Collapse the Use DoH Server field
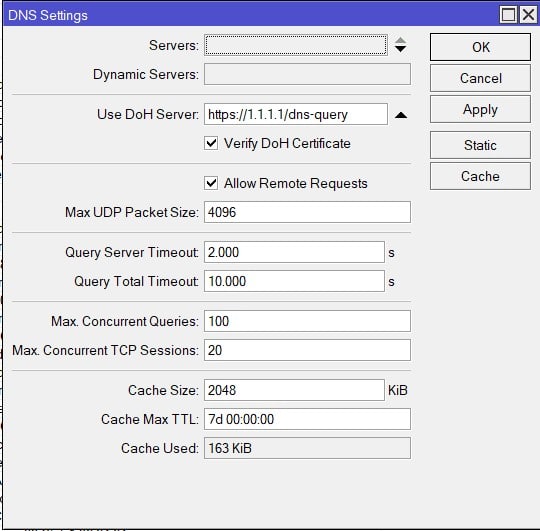 click(x=401, y=115)
